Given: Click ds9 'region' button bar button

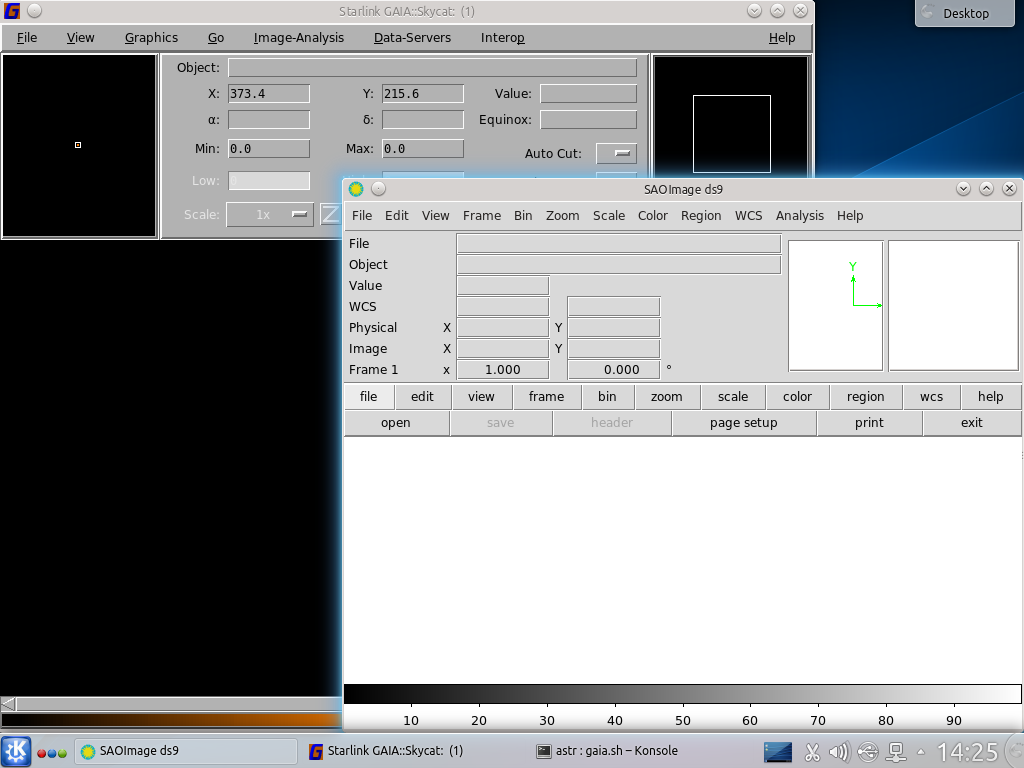Looking at the screenshot, I should [x=865, y=396].
